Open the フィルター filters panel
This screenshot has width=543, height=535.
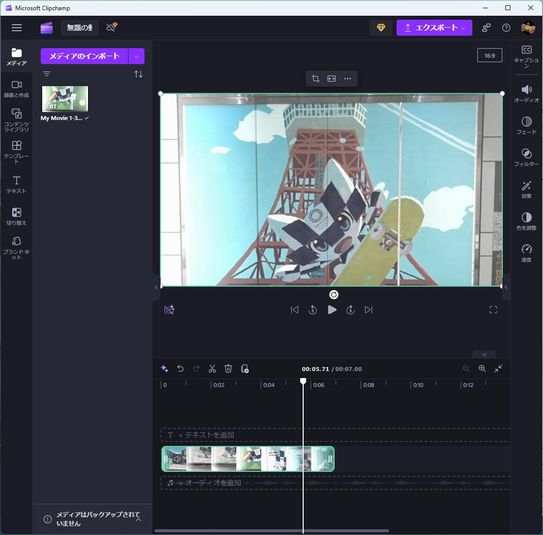(526, 158)
